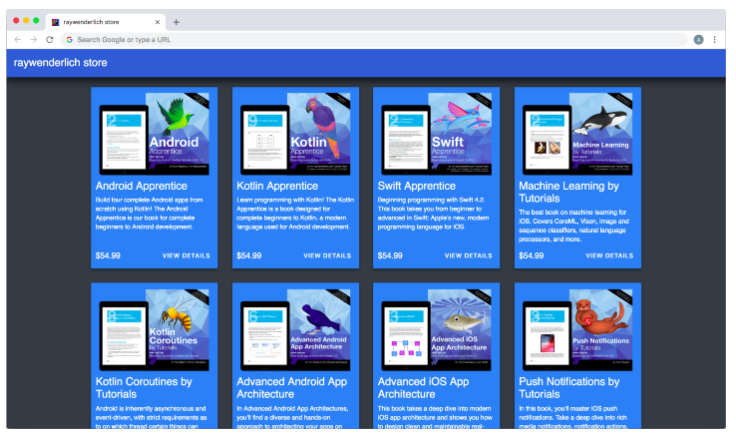Close the raywenderlich store tab
The image size is (736, 434).
tap(157, 22)
